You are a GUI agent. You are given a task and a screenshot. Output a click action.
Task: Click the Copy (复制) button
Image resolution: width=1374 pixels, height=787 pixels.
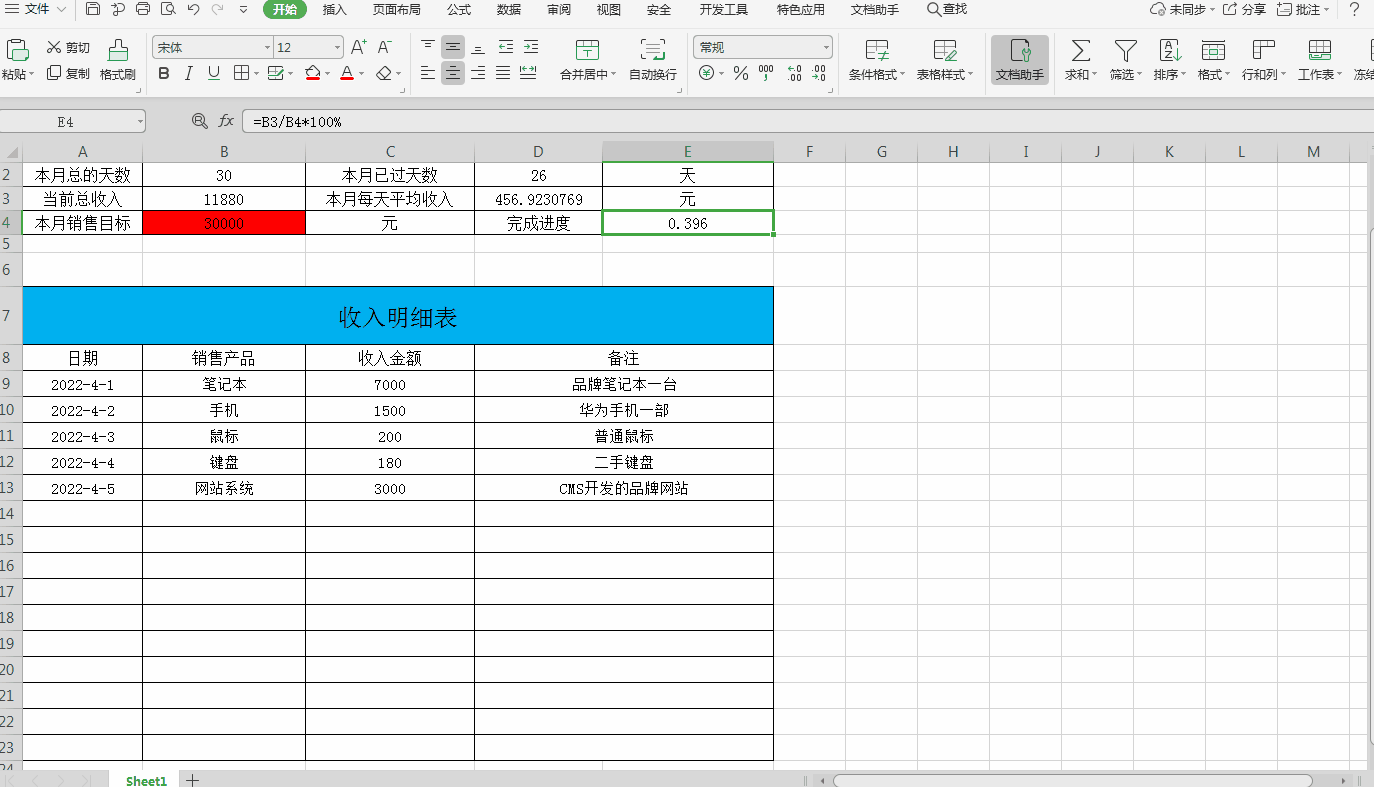point(68,74)
